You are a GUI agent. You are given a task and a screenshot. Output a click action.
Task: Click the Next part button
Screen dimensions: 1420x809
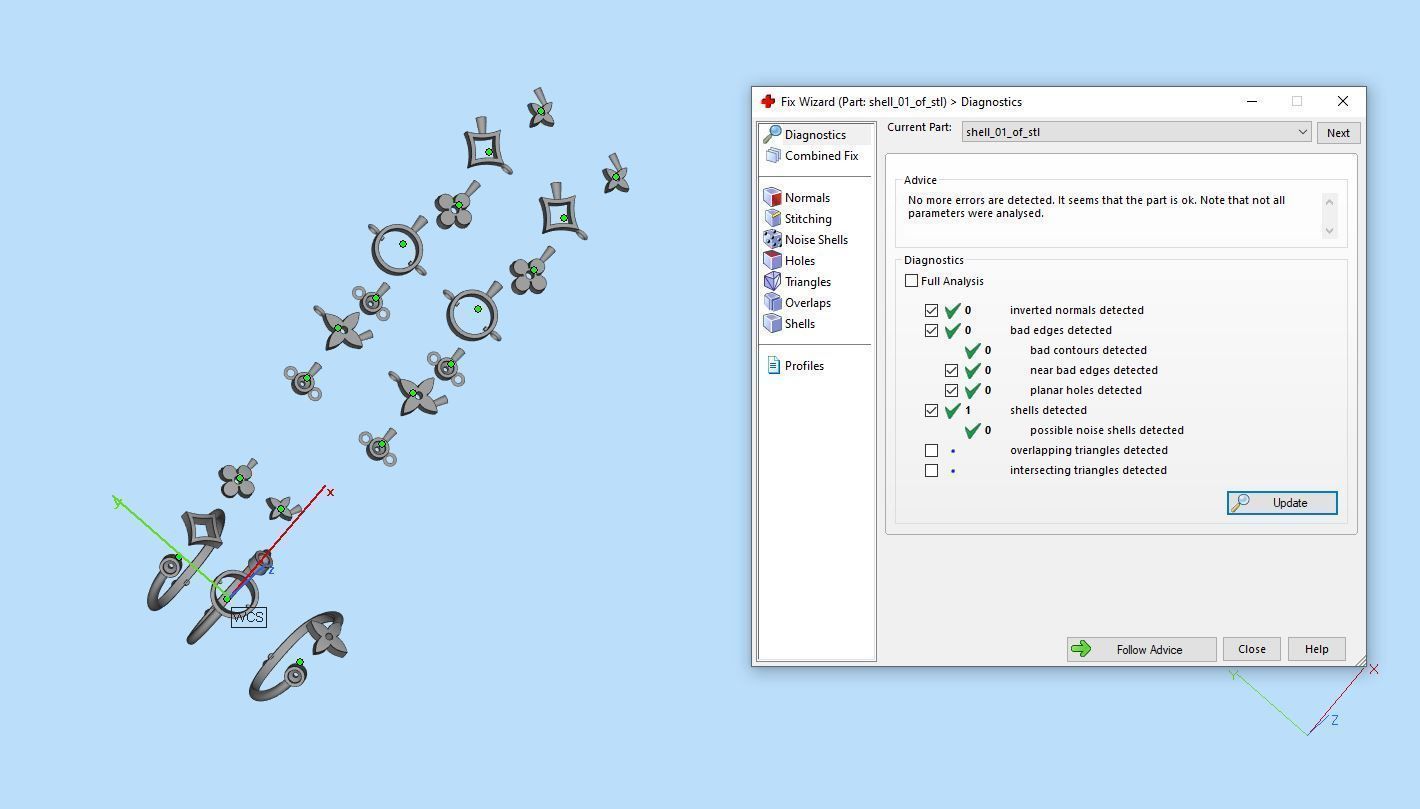1338,133
